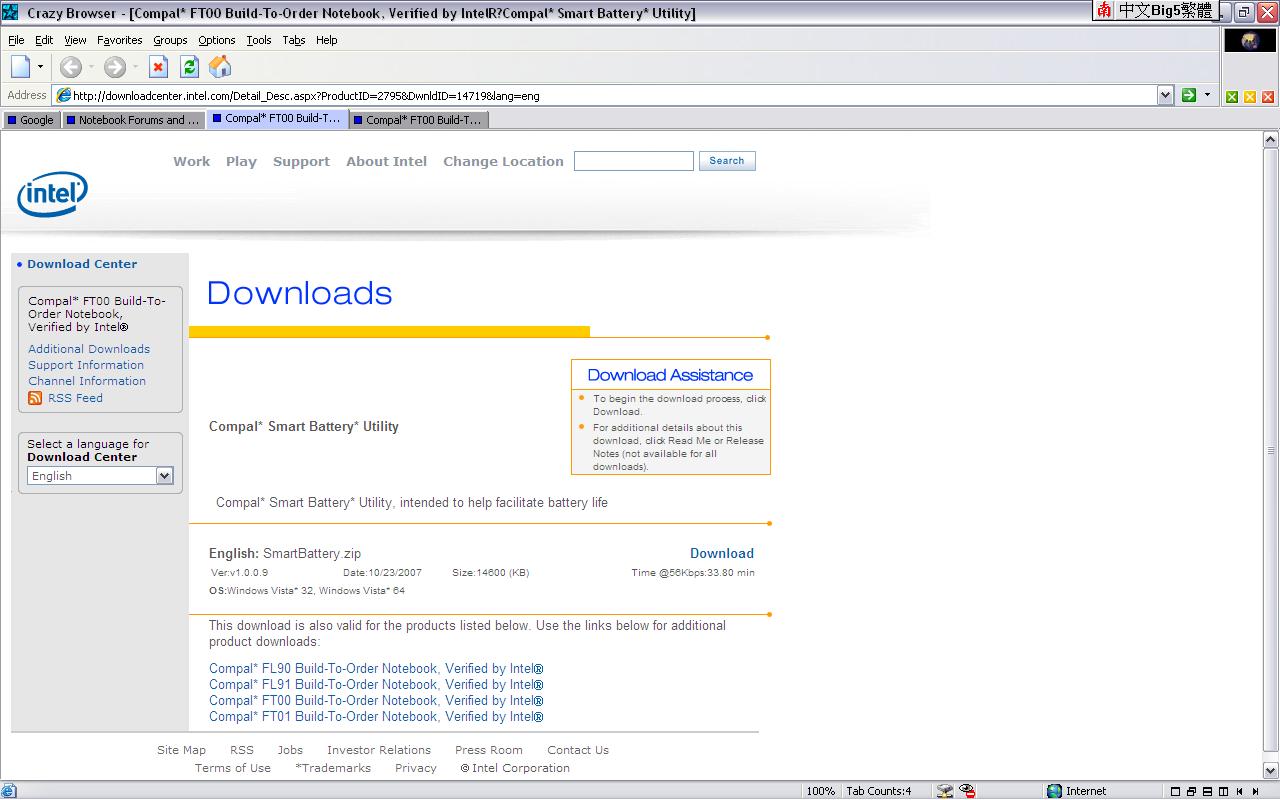Screen dimensions: 1280x800
Task: Open the language select dropdown showing English
Action: click(x=100, y=476)
